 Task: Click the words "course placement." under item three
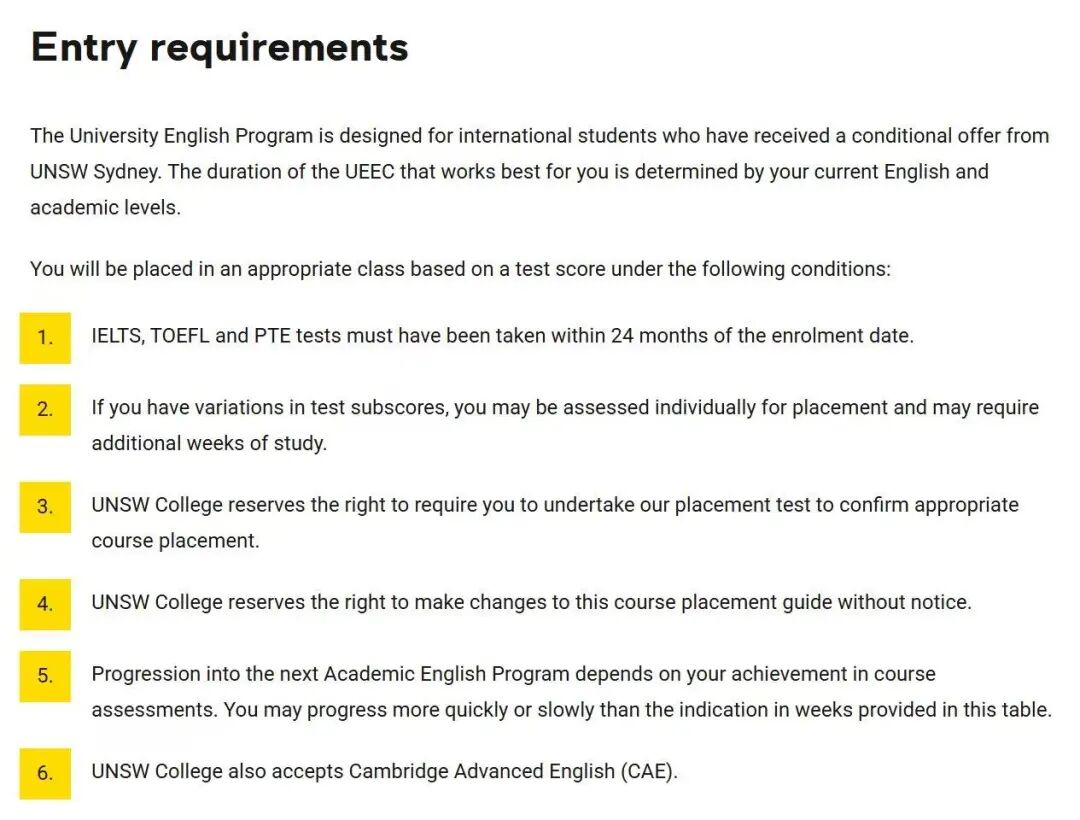click(175, 540)
